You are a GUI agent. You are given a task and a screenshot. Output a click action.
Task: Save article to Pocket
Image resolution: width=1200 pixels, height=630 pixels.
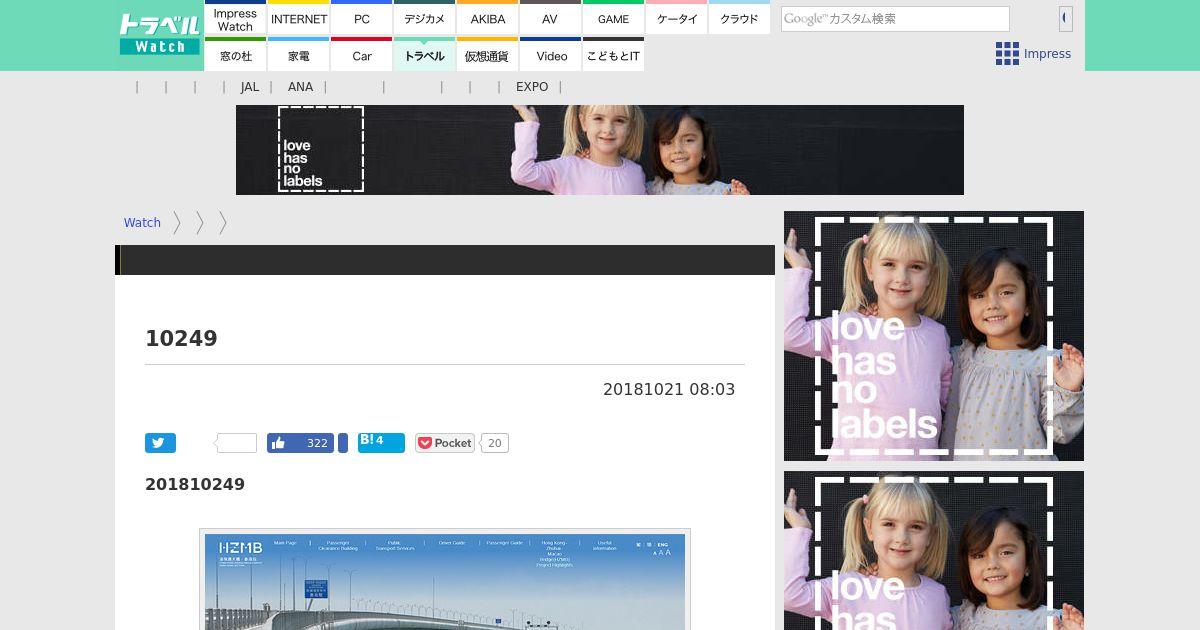pos(444,443)
